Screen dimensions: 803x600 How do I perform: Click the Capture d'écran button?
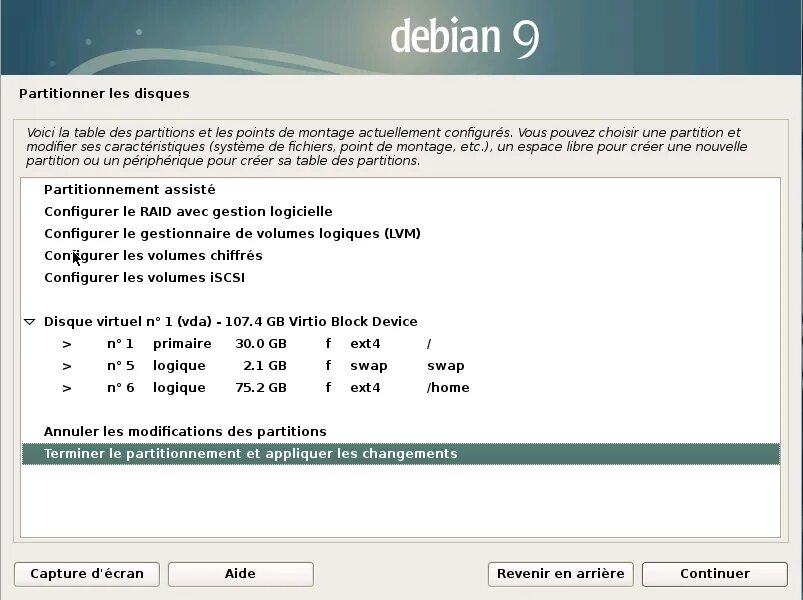tap(87, 574)
